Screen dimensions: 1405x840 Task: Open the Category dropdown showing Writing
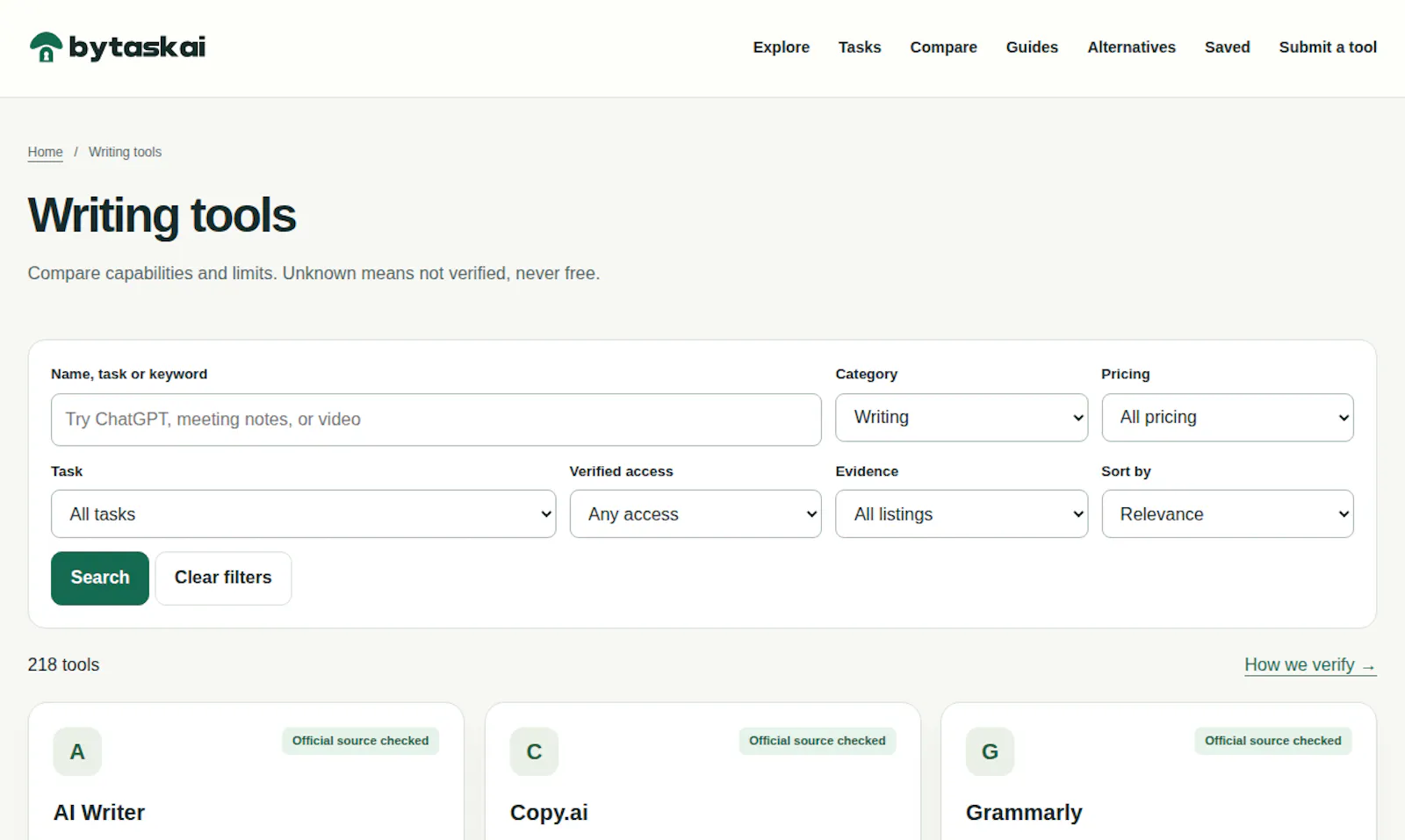coord(962,417)
